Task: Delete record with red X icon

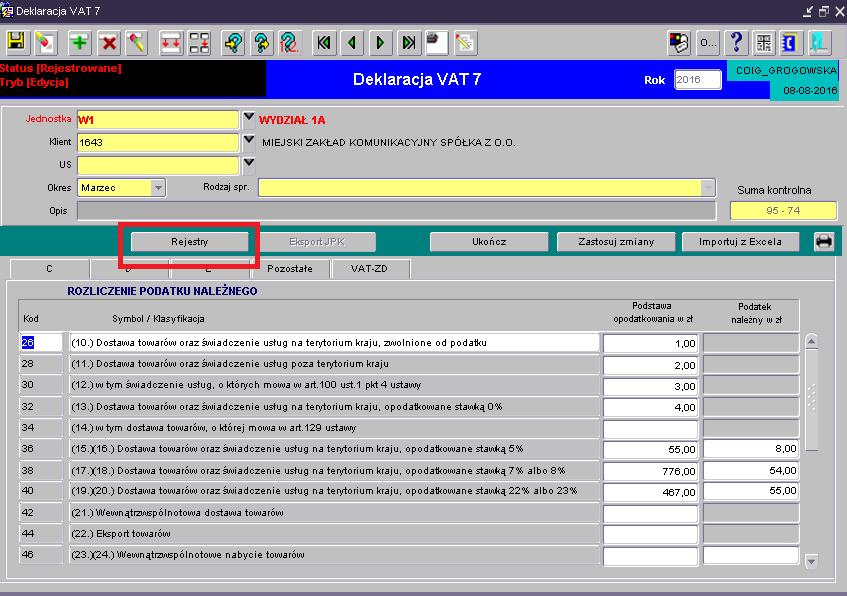Action: point(109,42)
